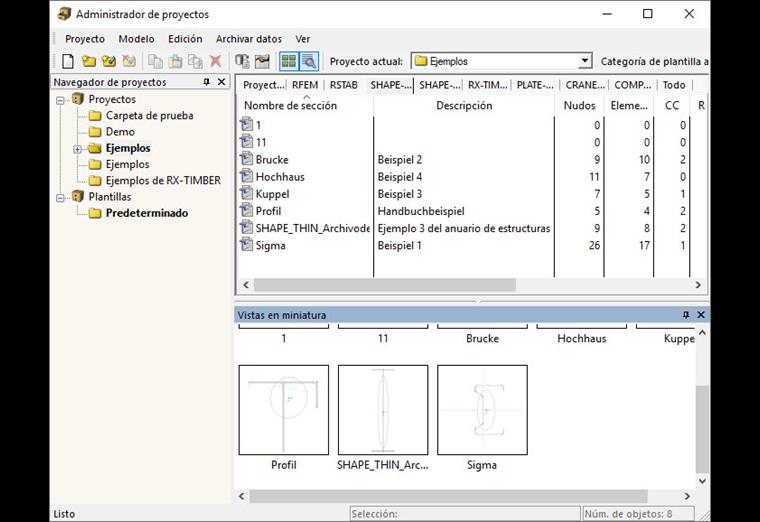The width and height of the screenshot is (760, 522).
Task: Click the Plantillas root icon
Action: click(78, 196)
